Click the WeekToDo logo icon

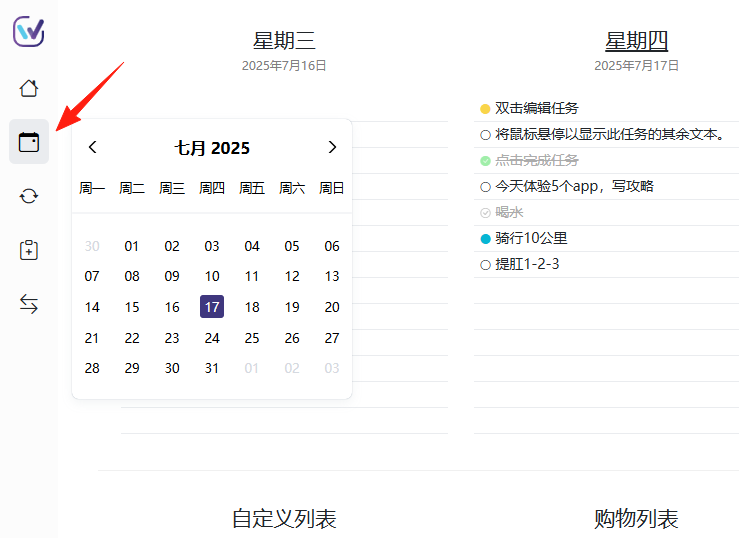coord(29,32)
